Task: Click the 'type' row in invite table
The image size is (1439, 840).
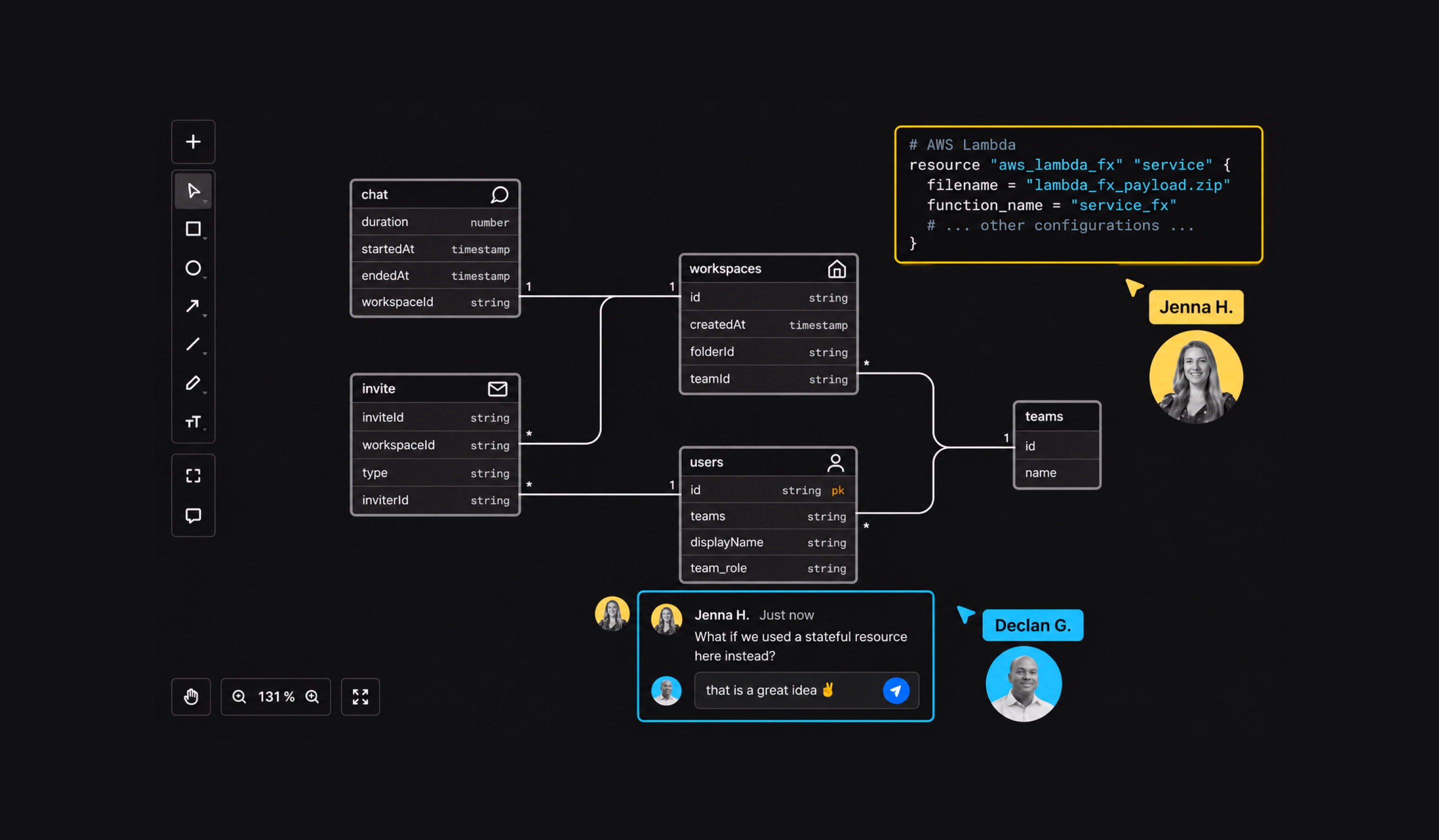Action: click(x=435, y=473)
